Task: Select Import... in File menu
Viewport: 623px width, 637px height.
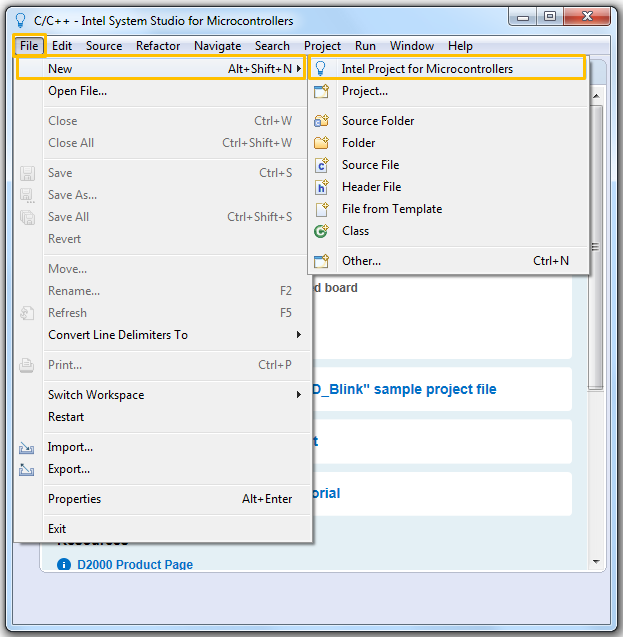Action: click(x=162, y=447)
